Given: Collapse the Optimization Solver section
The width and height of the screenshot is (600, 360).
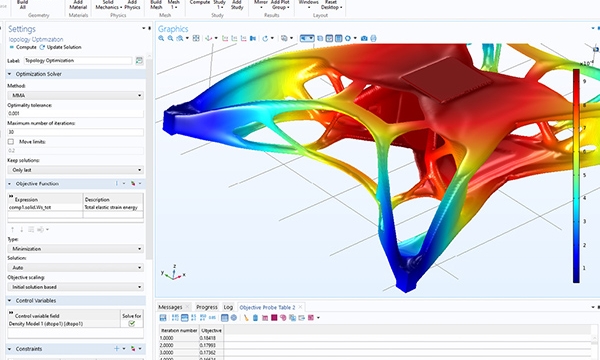Looking at the screenshot, I should click(x=10, y=74).
